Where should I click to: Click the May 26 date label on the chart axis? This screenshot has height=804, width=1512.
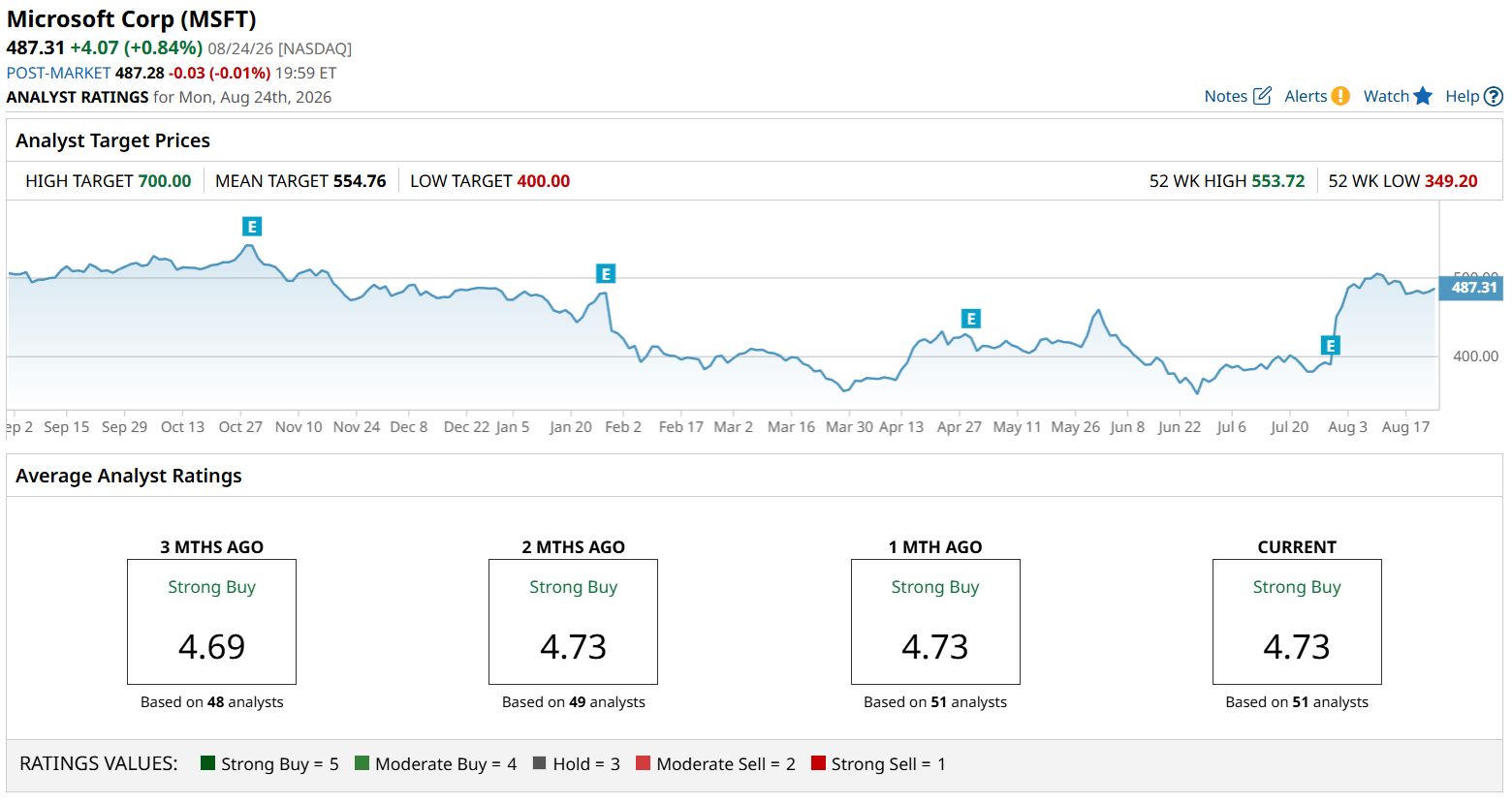click(1076, 427)
